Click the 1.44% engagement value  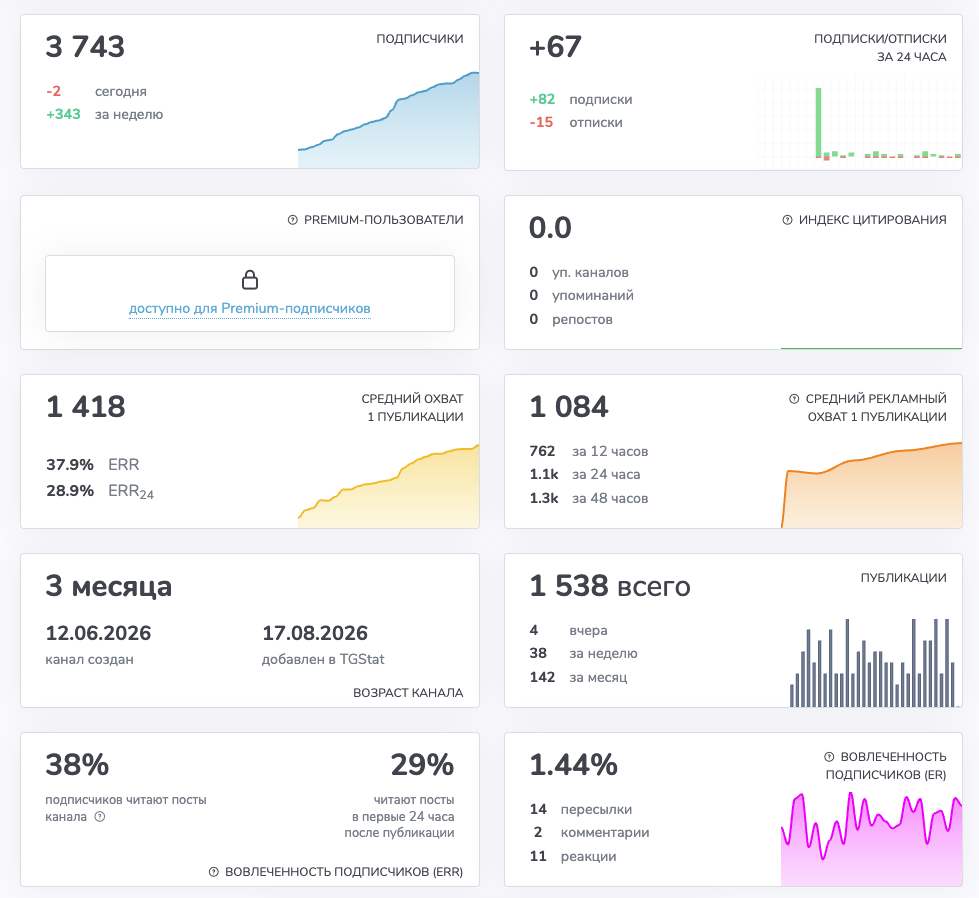(x=573, y=765)
